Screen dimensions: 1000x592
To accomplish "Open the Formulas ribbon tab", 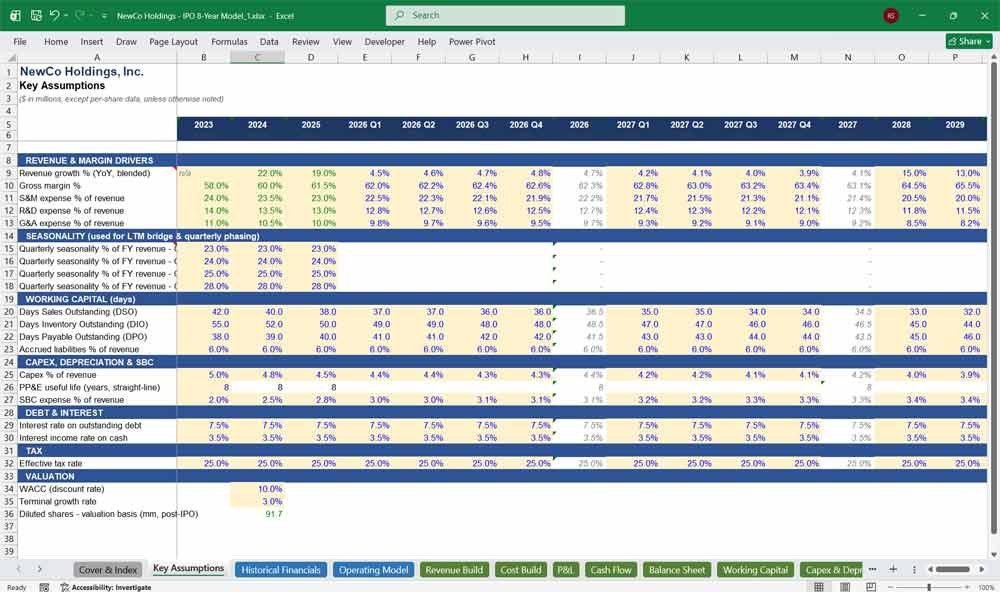I will click(229, 41).
